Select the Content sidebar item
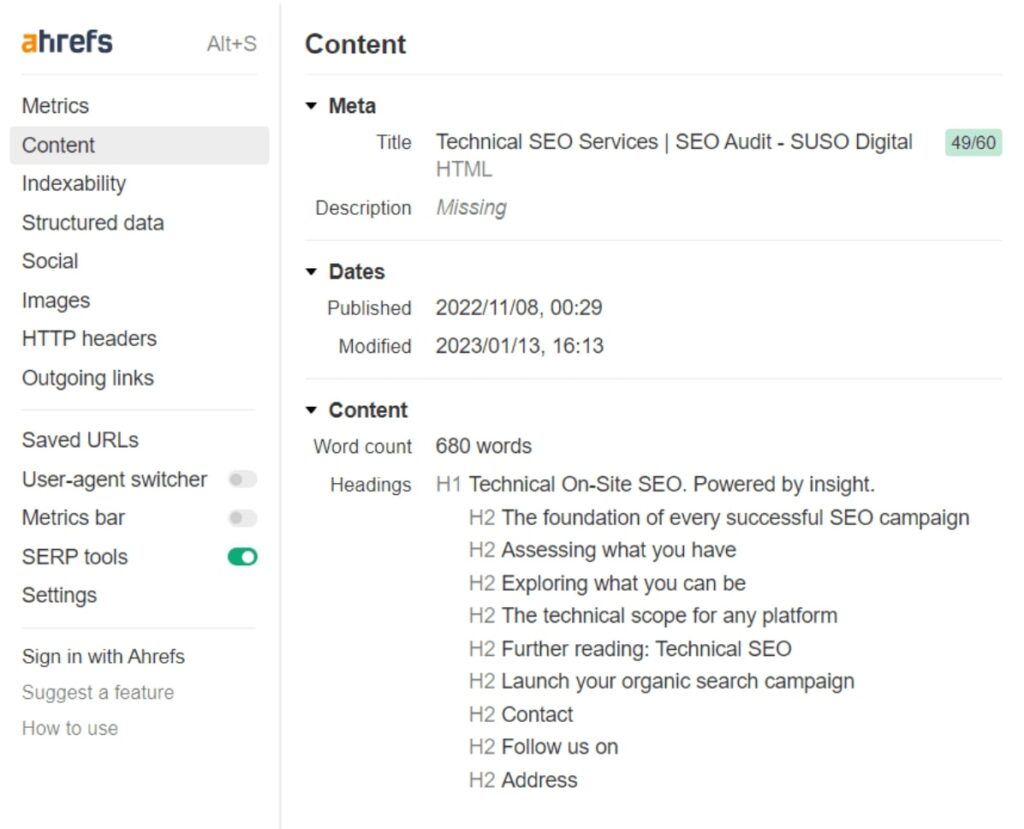The height and width of the screenshot is (829, 1024). (x=139, y=145)
